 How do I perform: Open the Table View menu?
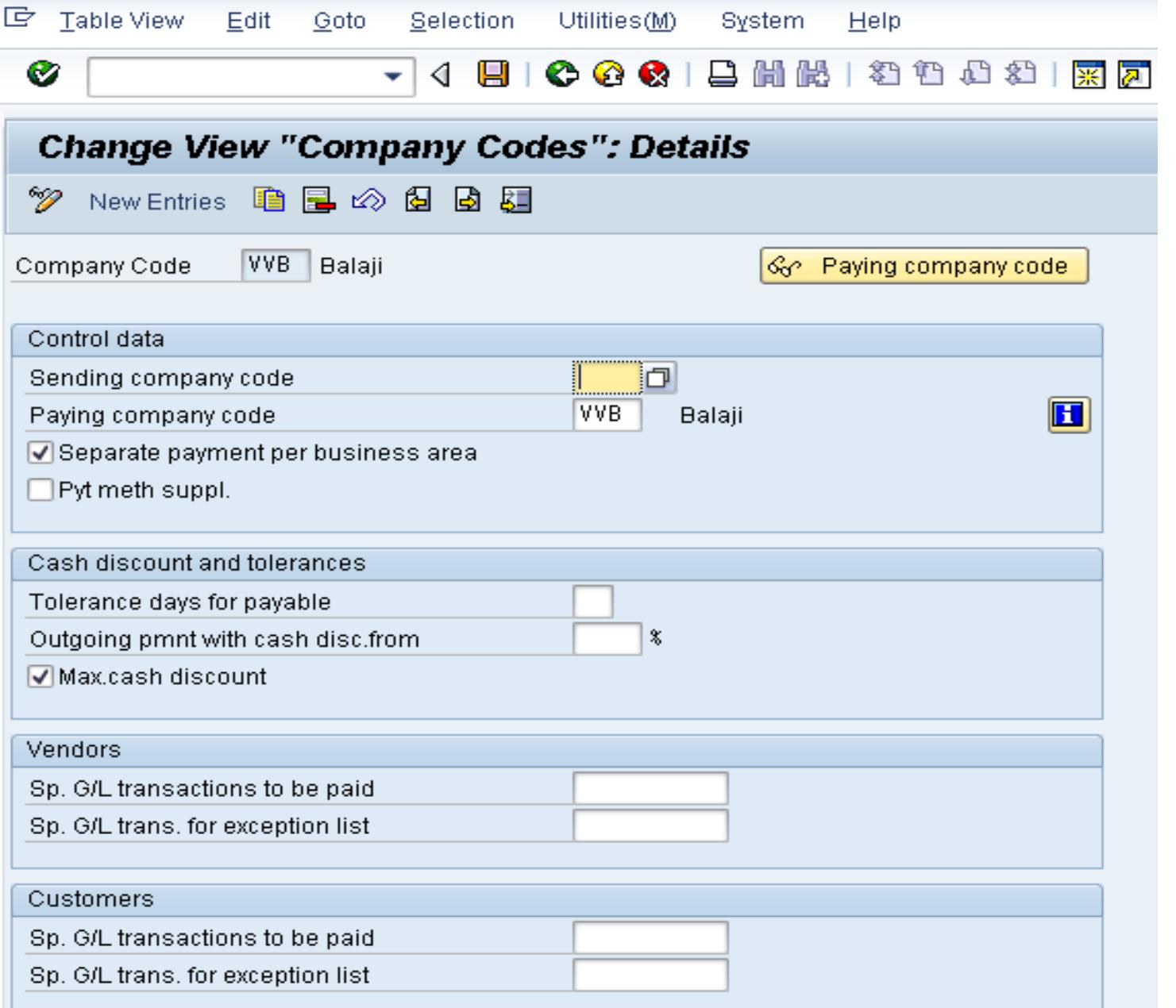(121, 21)
